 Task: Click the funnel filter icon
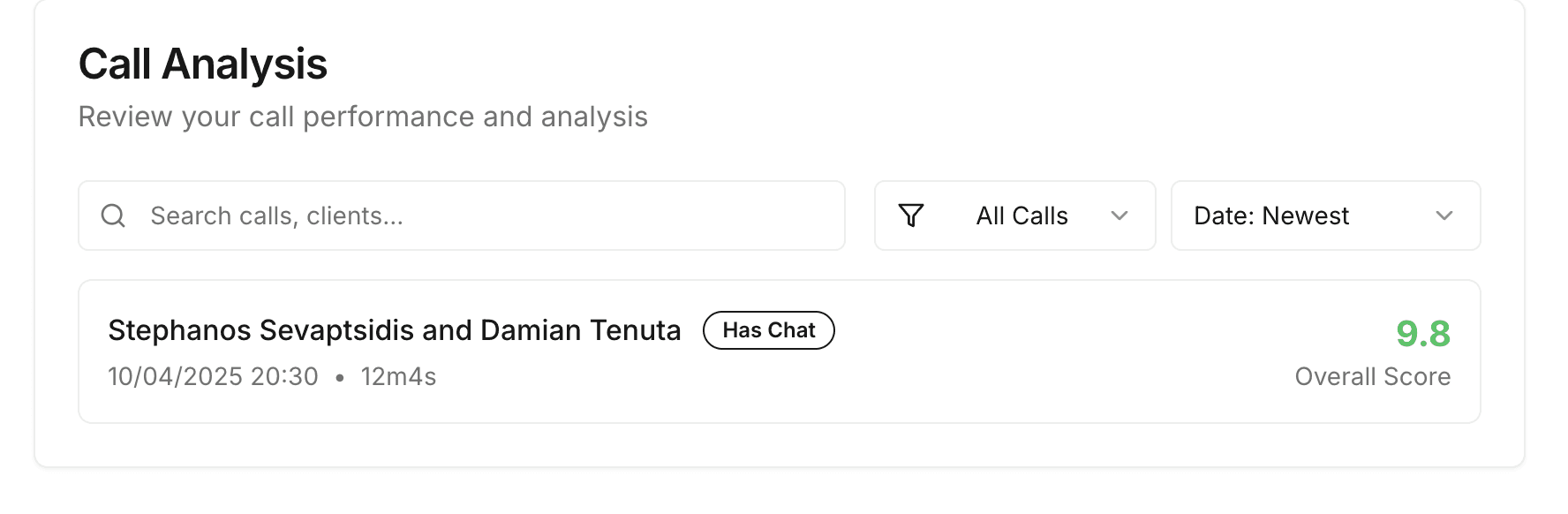pyautogui.click(x=911, y=215)
